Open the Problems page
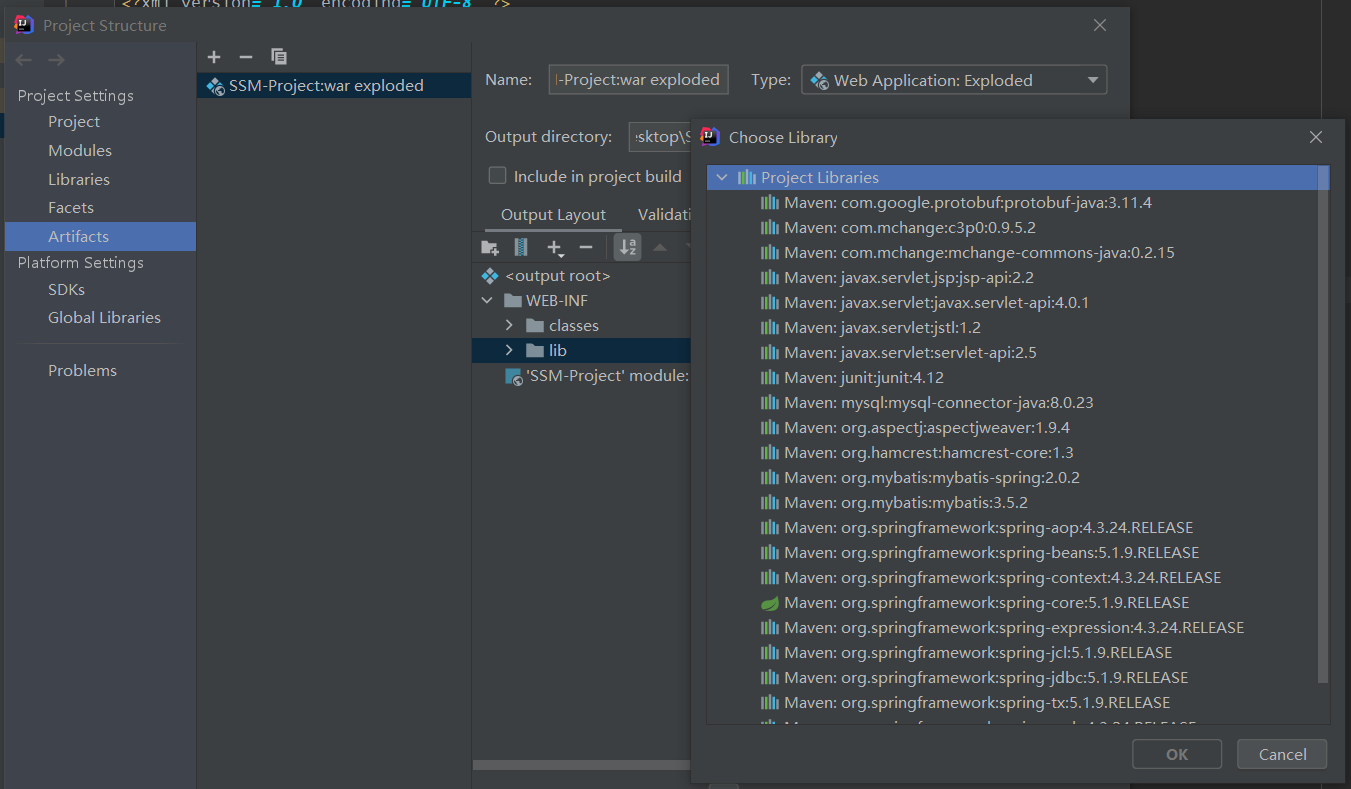This screenshot has height=789, width=1351. pos(82,371)
